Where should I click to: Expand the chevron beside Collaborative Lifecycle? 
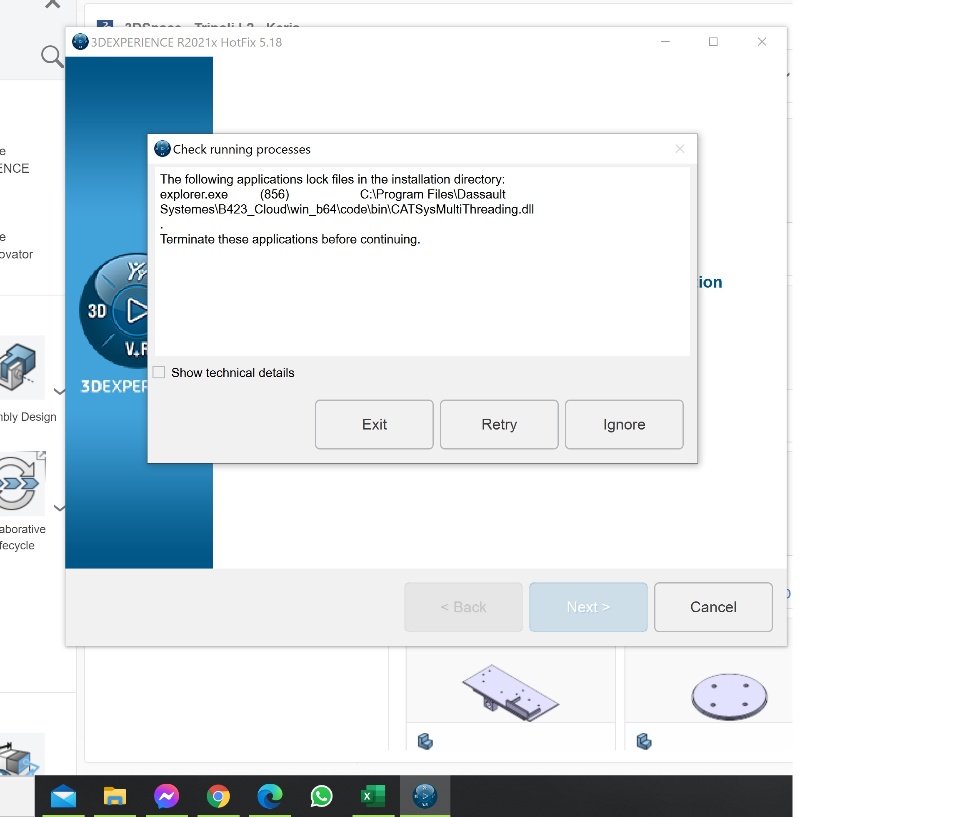point(59,507)
